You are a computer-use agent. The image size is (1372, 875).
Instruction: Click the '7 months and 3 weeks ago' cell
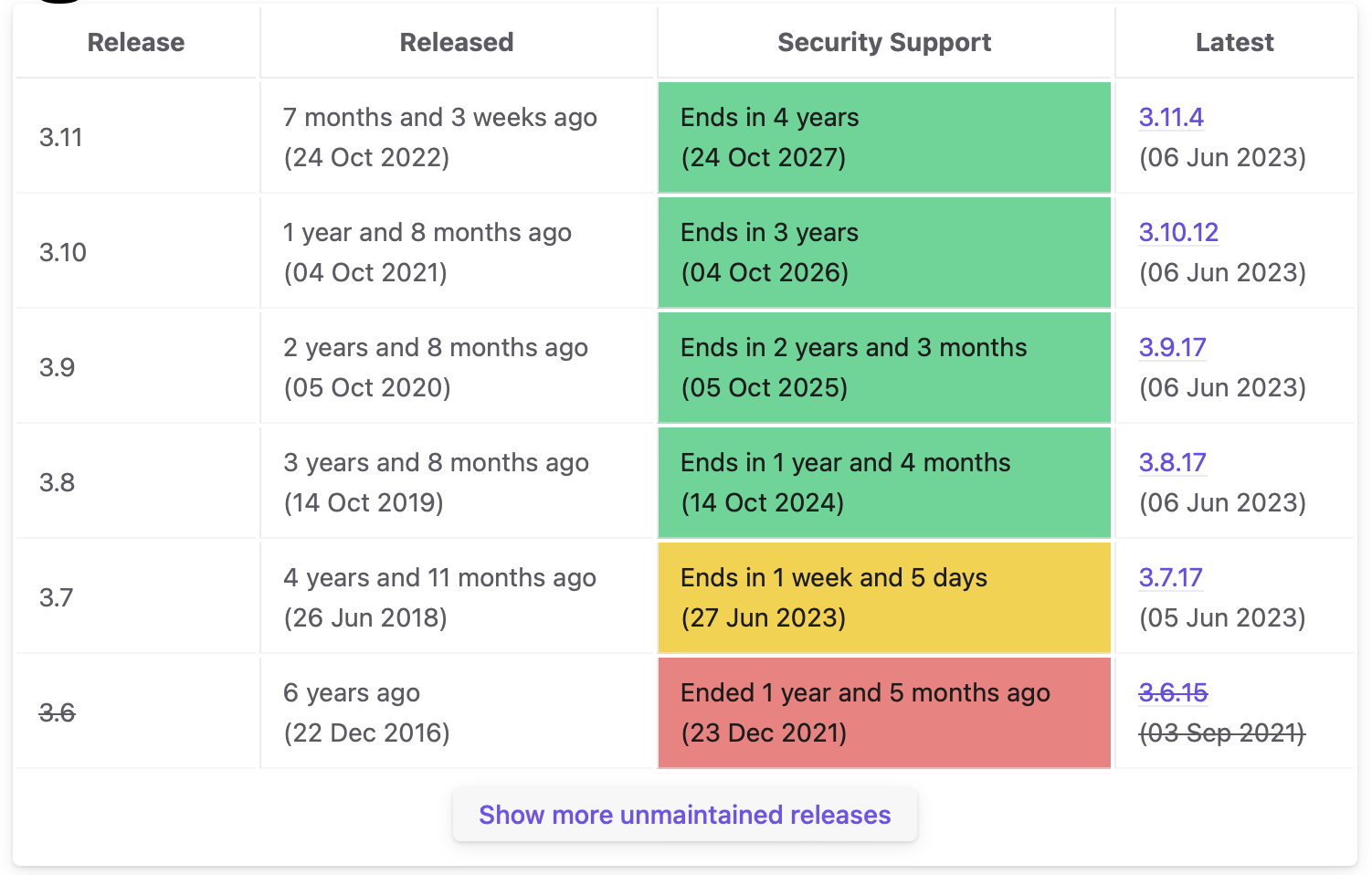click(x=439, y=137)
